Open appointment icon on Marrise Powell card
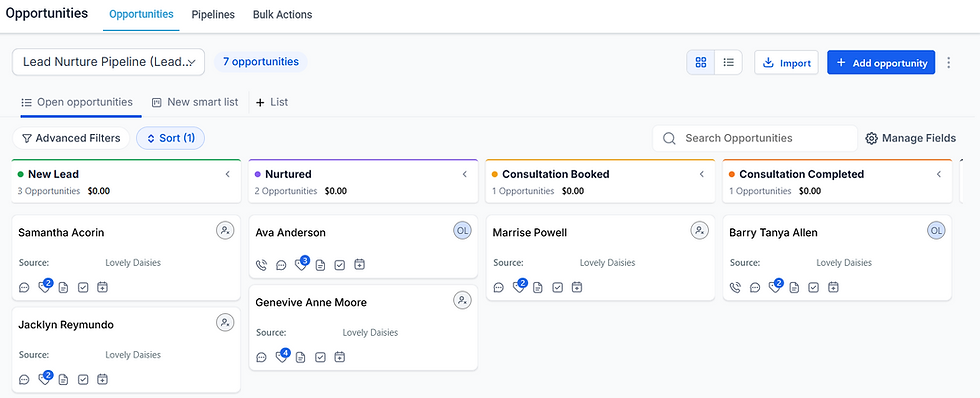 click(x=578, y=287)
